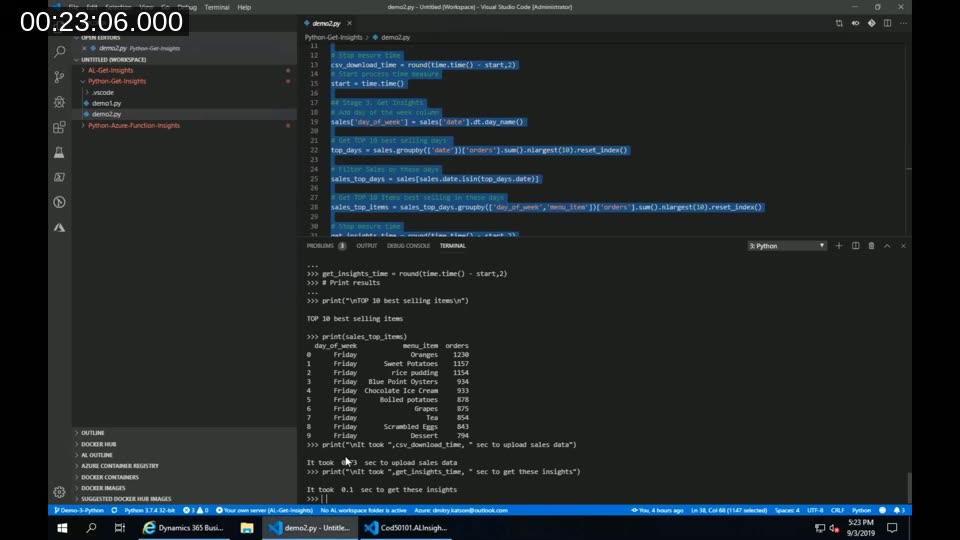This screenshot has width=960, height=540.
Task: Collapse the Python-Get-Insights folder
Action: point(117,81)
